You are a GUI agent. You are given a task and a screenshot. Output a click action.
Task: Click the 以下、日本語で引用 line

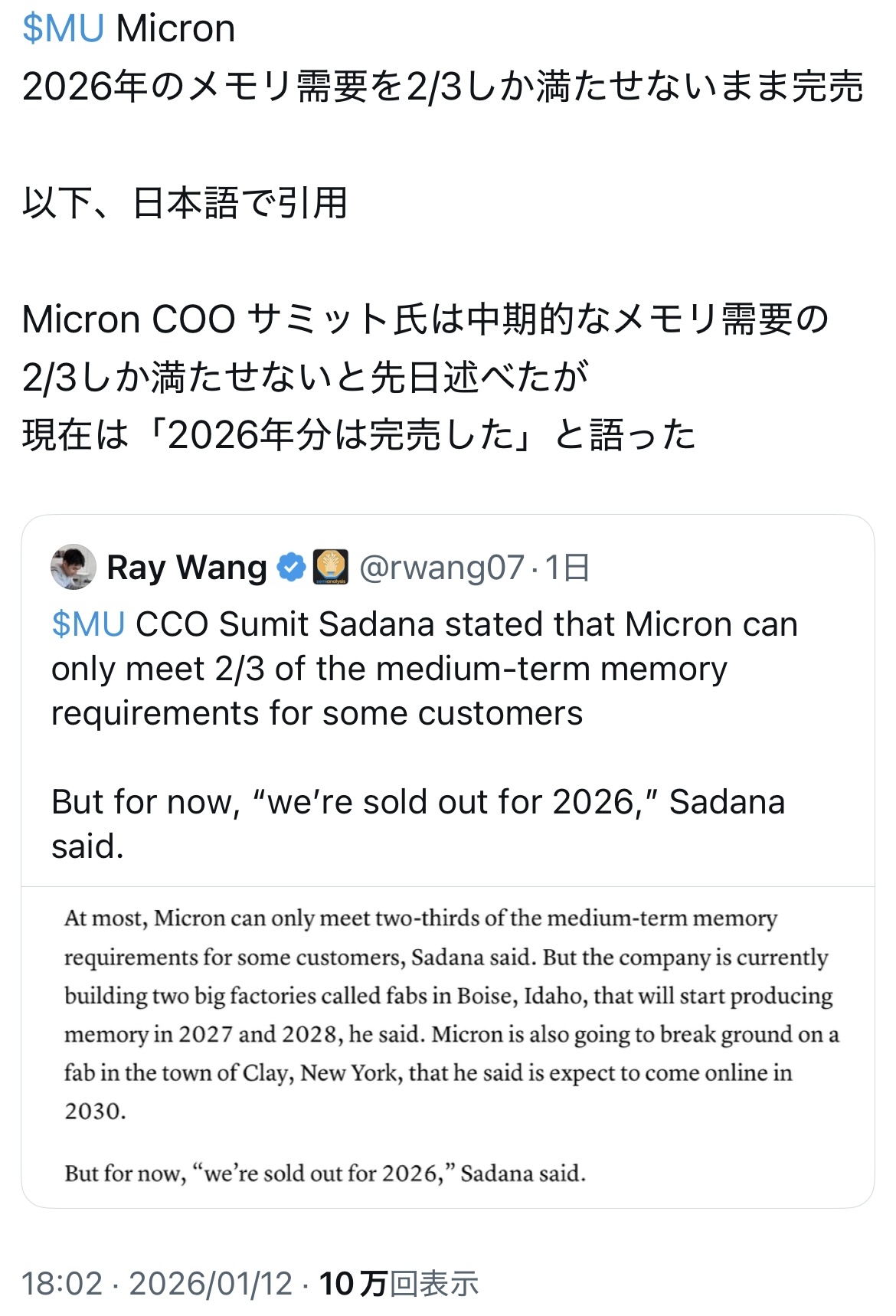tap(185, 203)
